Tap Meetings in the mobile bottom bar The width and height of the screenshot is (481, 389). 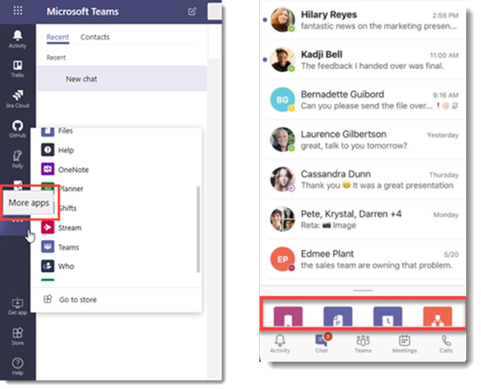pos(404,344)
